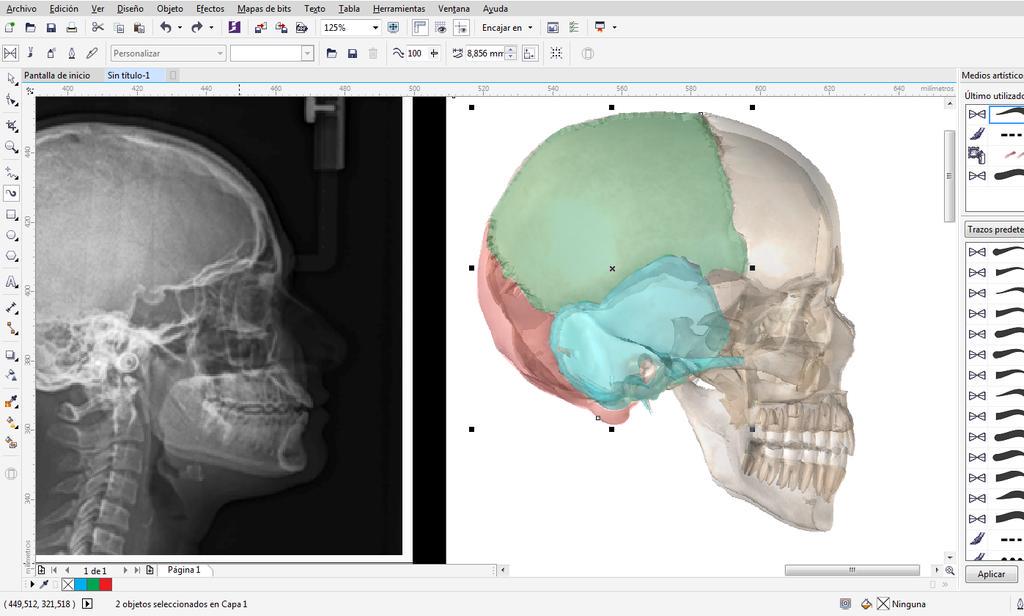Undo the last action
The width and height of the screenshot is (1024, 616).
click(166, 27)
